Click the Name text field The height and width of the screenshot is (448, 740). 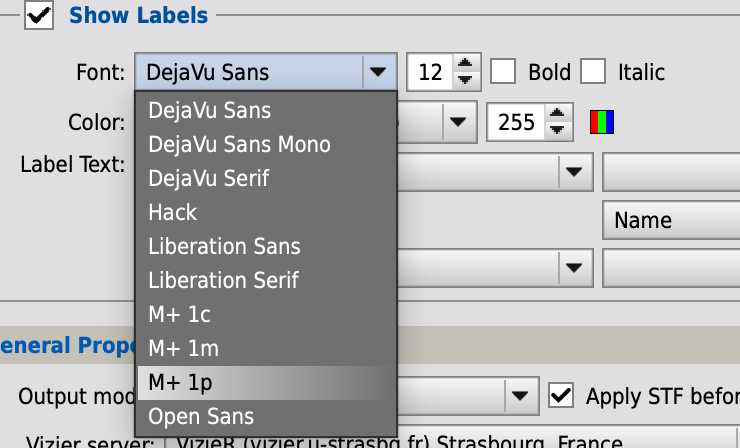[x=672, y=220]
